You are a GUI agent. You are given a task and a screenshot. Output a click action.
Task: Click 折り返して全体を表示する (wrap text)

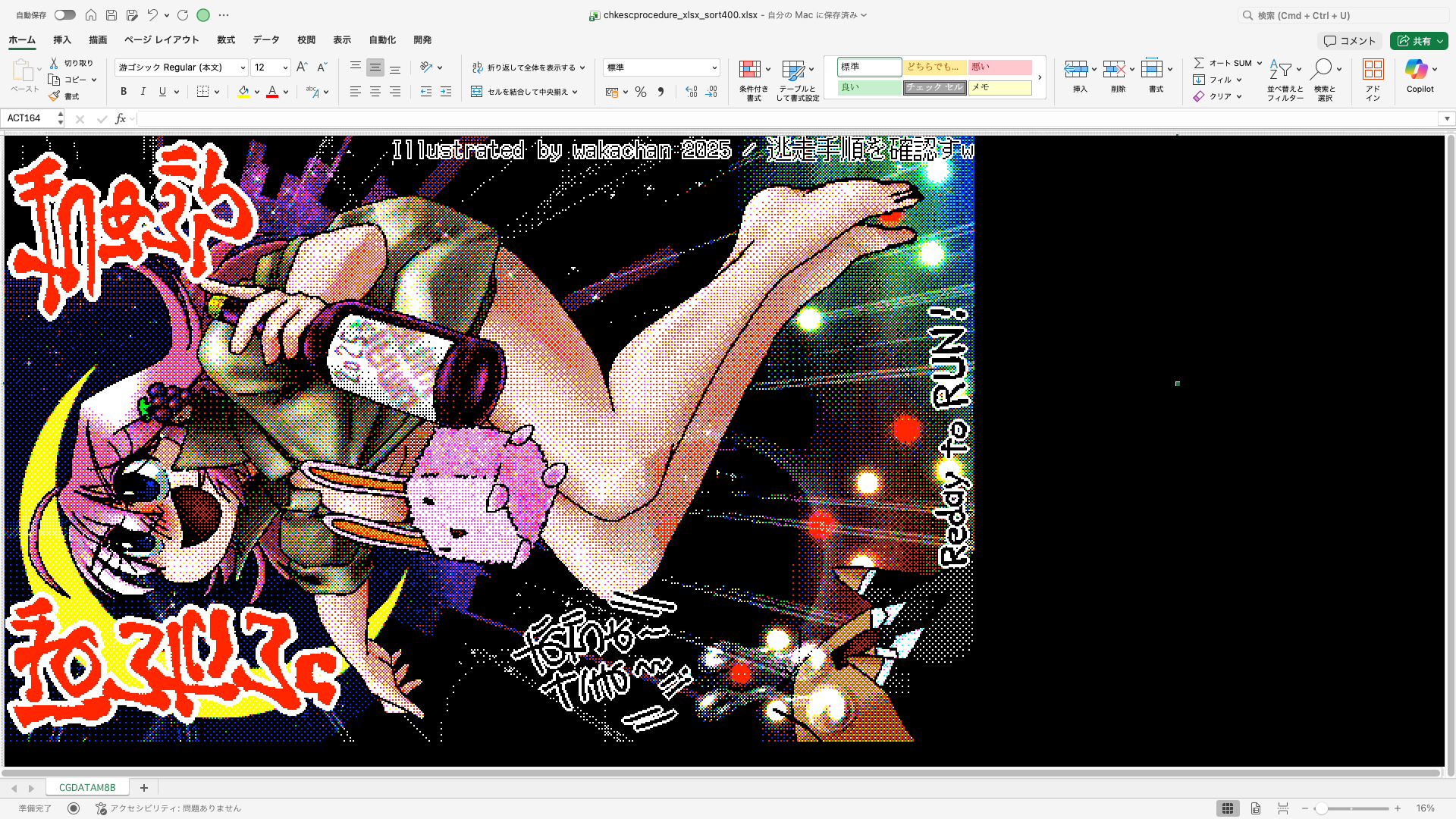[x=528, y=67]
